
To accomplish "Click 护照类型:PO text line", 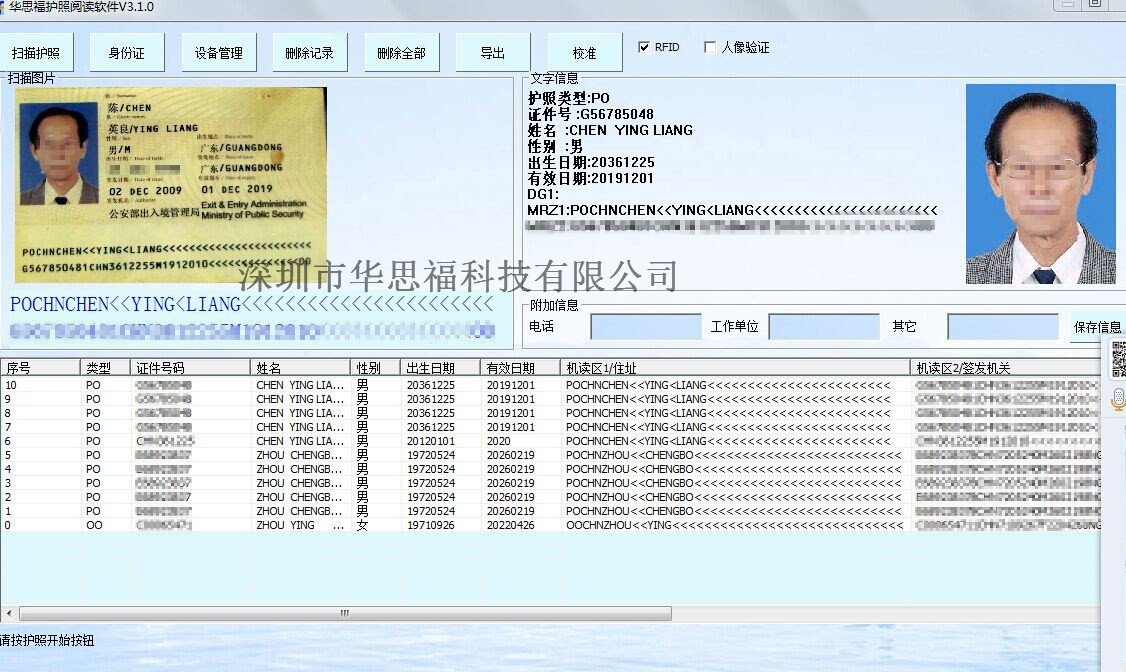I will pos(568,98).
